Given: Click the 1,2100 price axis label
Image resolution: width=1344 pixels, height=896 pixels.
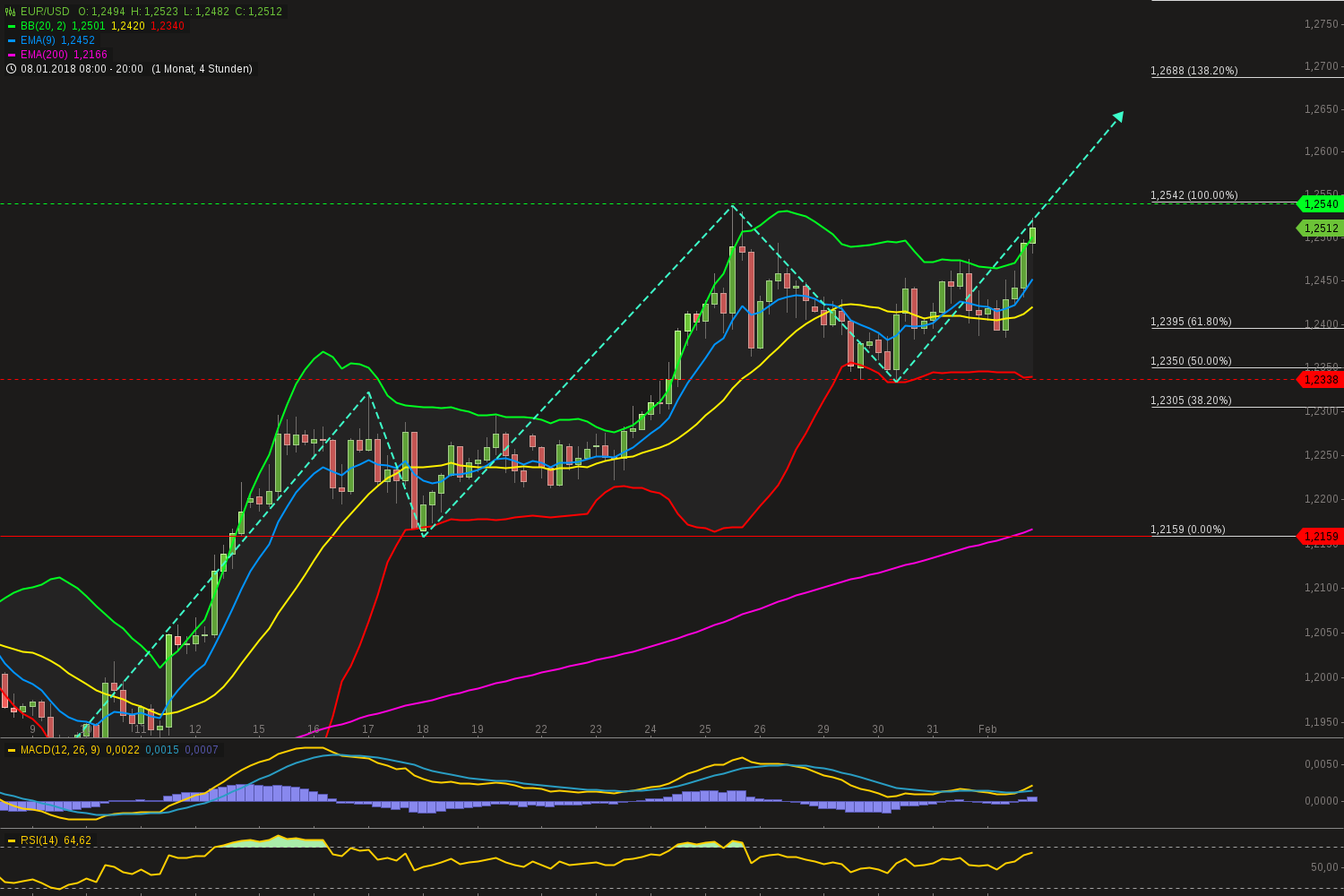Looking at the screenshot, I should click(1322, 588).
